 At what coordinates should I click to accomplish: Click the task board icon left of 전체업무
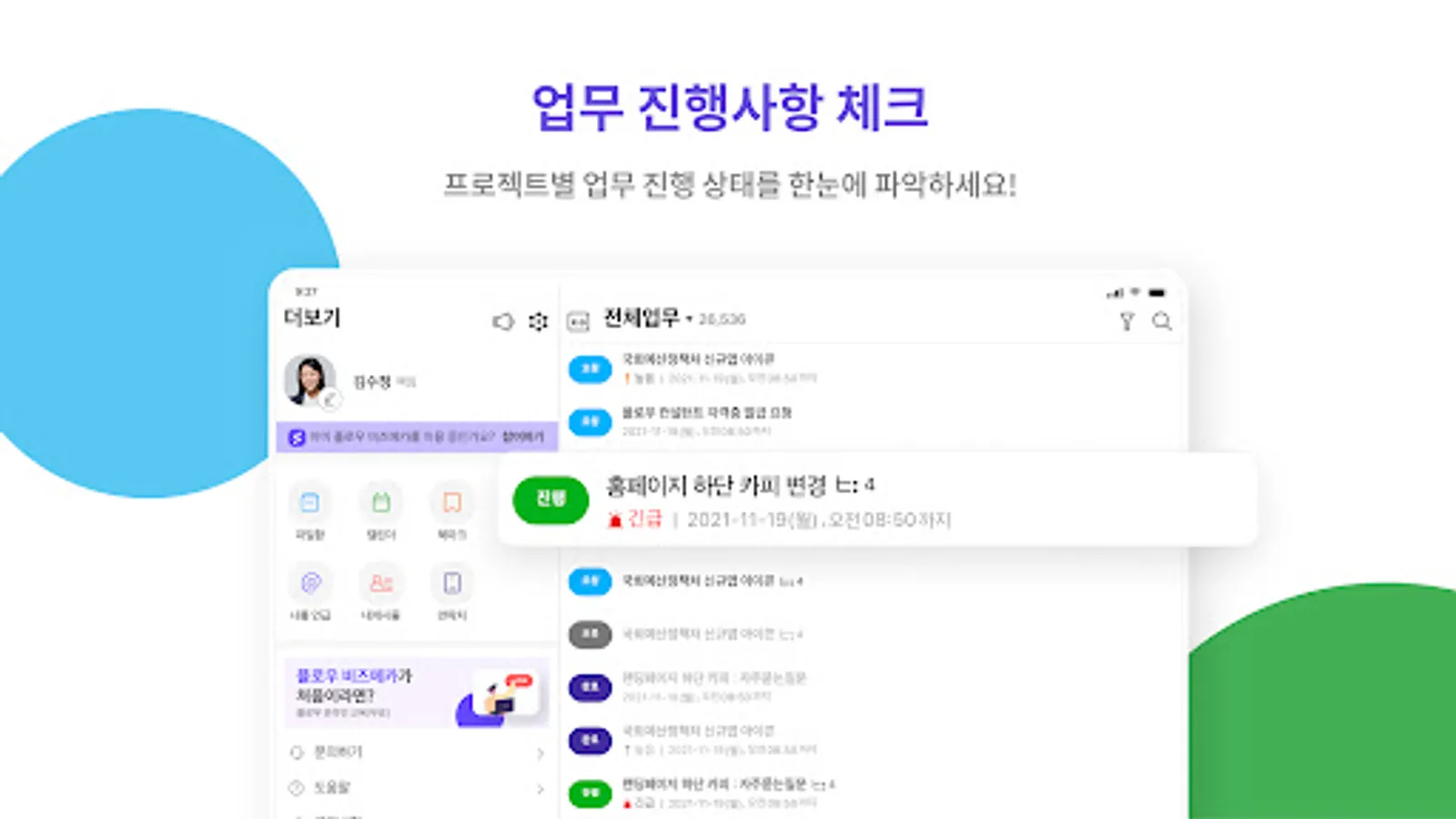579,321
